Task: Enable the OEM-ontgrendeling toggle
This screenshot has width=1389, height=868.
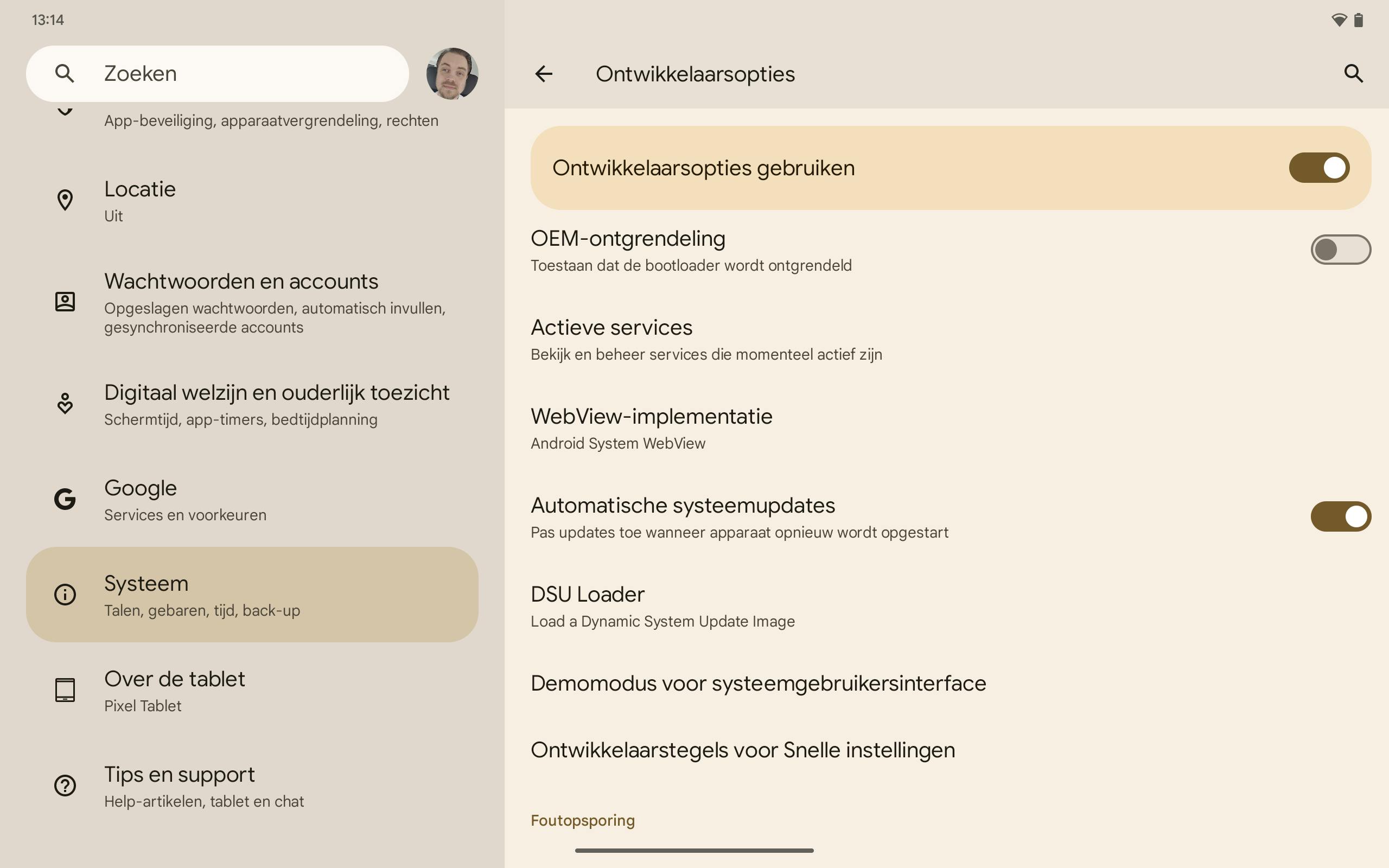Action: pos(1340,250)
